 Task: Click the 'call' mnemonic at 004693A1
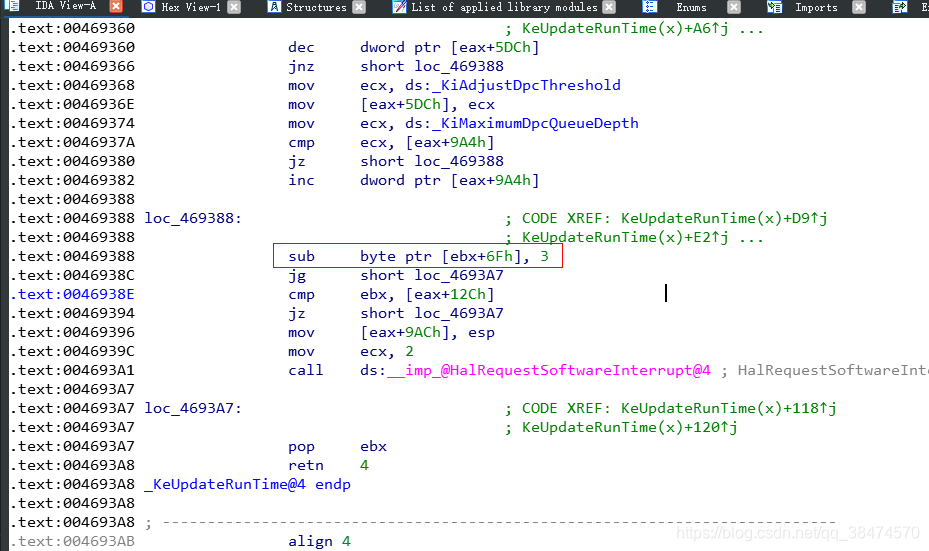pyautogui.click(x=306, y=370)
